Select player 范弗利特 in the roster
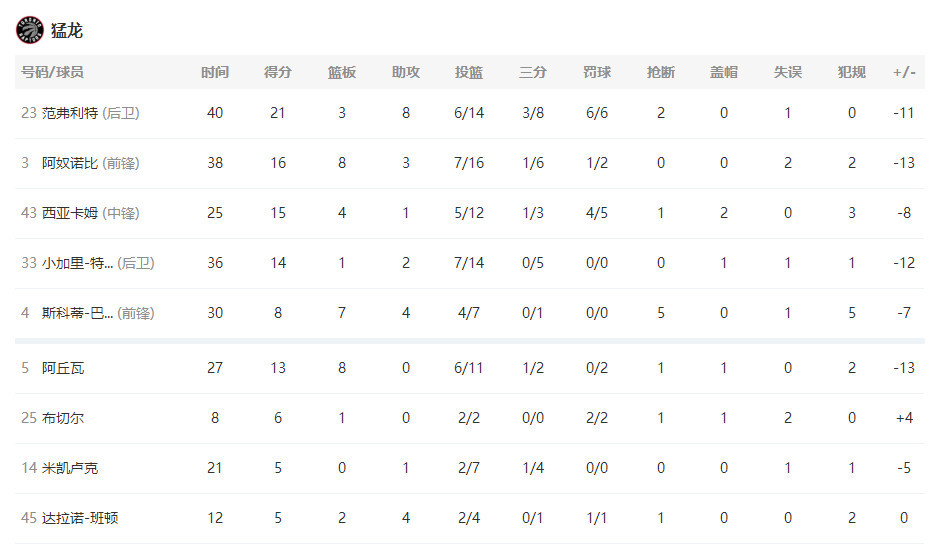 click(x=70, y=113)
